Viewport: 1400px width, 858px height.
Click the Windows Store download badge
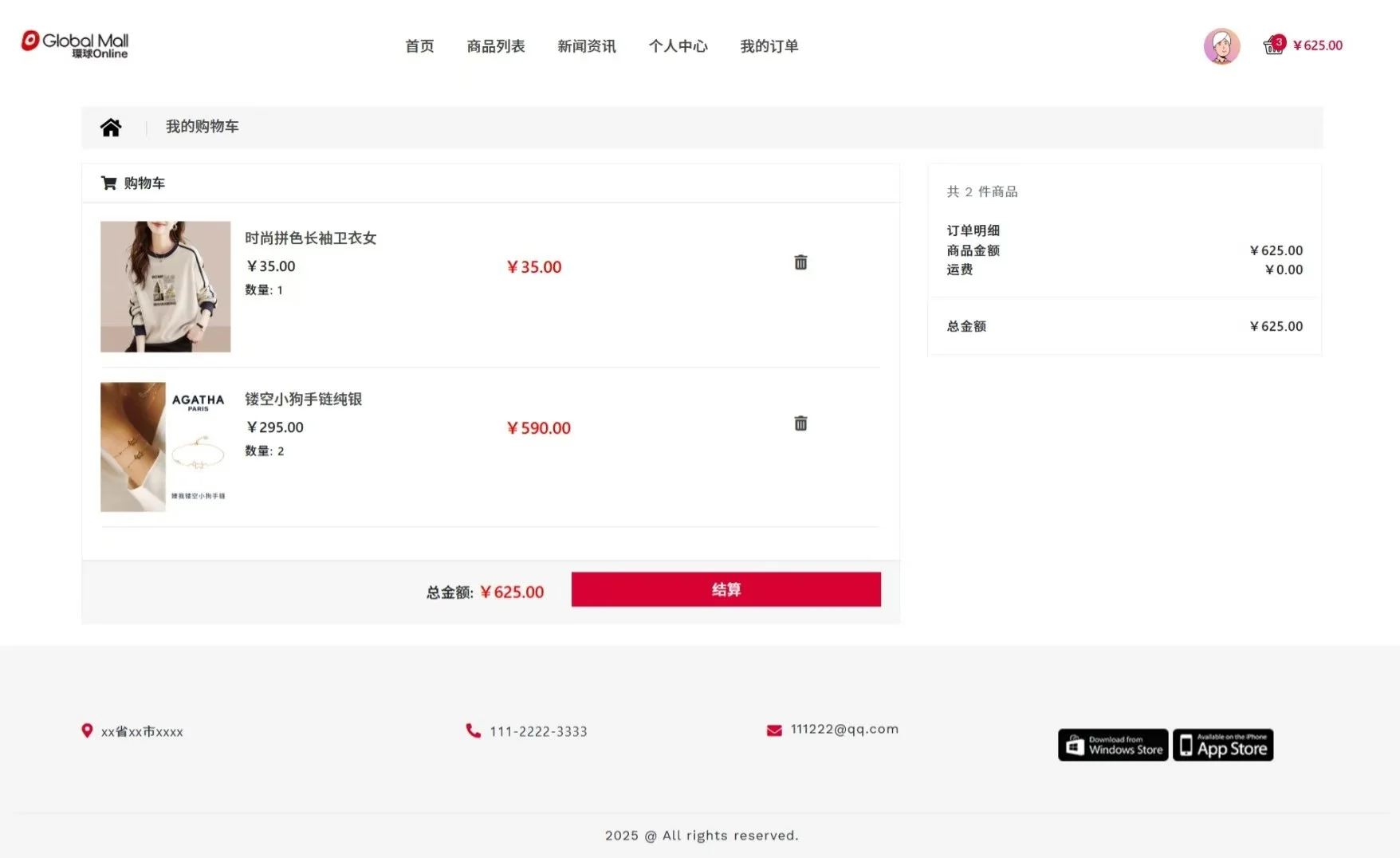pos(1112,745)
